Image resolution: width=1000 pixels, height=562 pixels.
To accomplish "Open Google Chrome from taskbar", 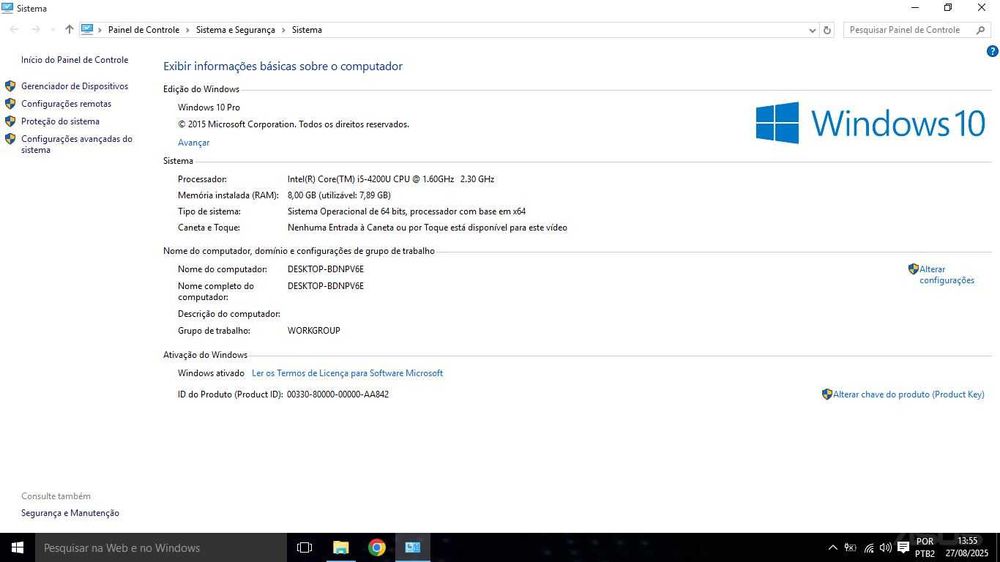I will tap(377, 548).
